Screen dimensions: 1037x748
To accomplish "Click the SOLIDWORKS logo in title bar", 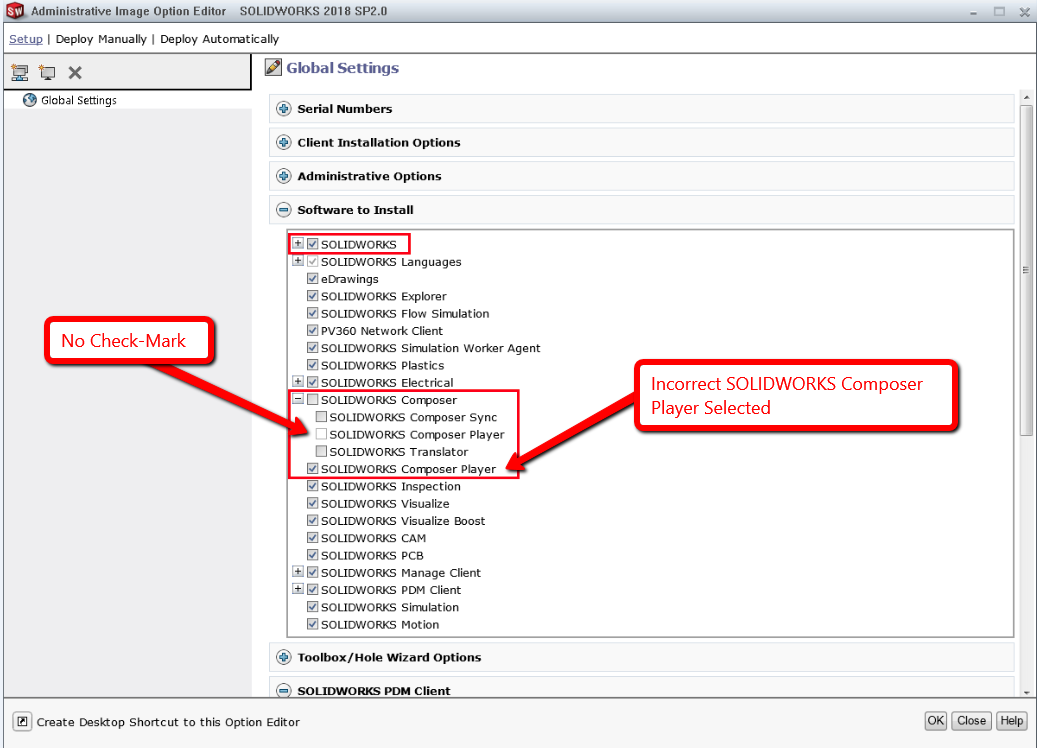I will click(15, 11).
